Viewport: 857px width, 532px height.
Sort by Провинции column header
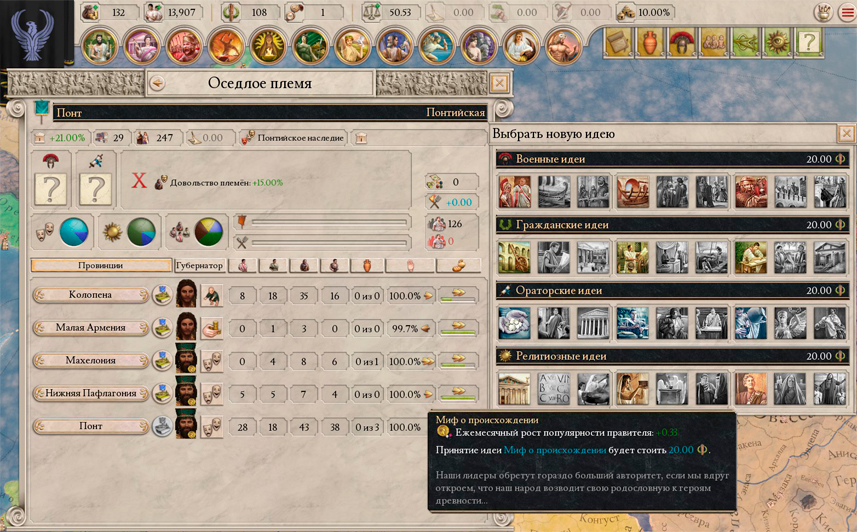click(x=101, y=266)
